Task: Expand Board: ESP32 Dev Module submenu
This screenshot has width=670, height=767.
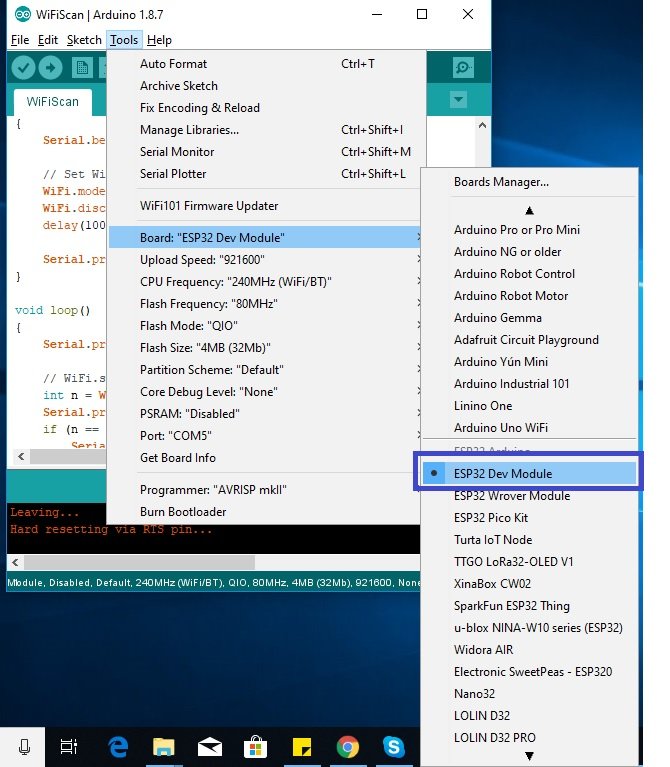Action: [x=264, y=238]
